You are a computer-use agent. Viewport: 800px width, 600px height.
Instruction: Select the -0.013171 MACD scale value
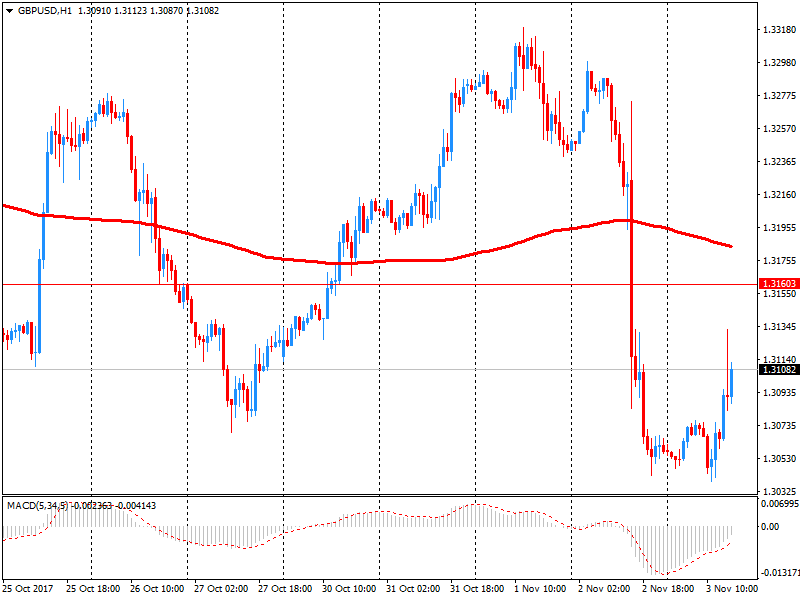point(780,573)
